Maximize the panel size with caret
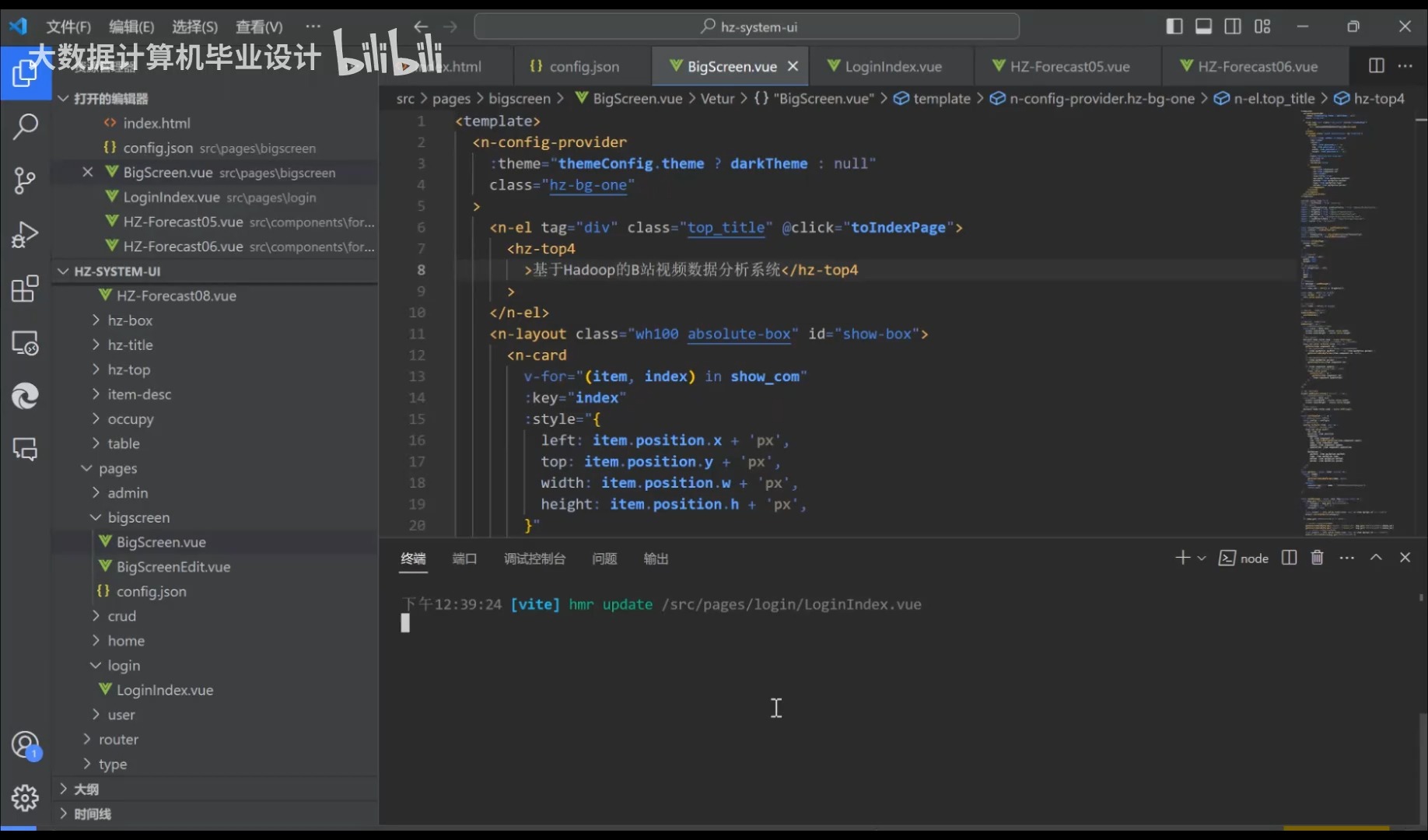1428x840 pixels. coord(1376,558)
